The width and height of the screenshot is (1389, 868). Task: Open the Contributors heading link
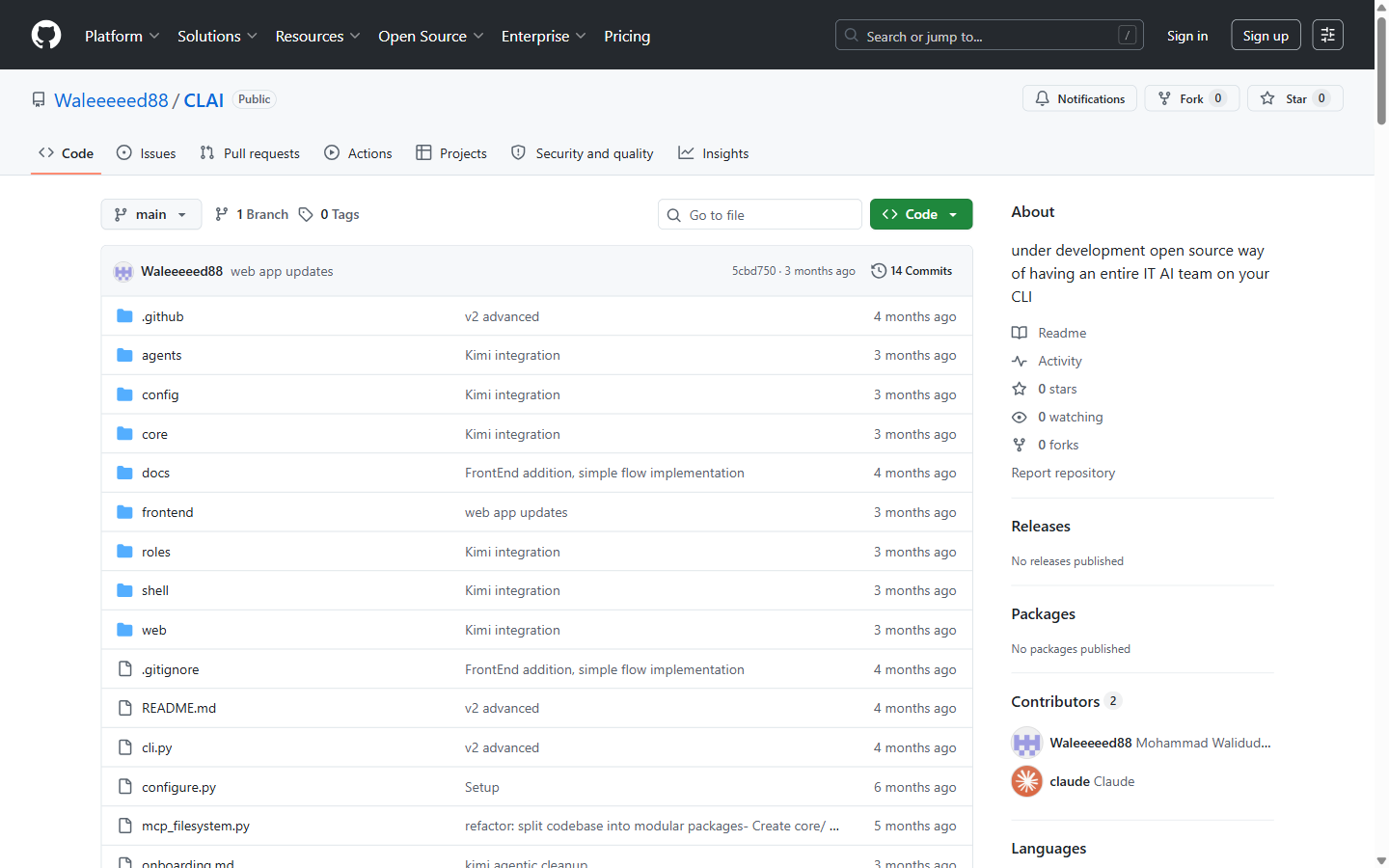pos(1066,702)
